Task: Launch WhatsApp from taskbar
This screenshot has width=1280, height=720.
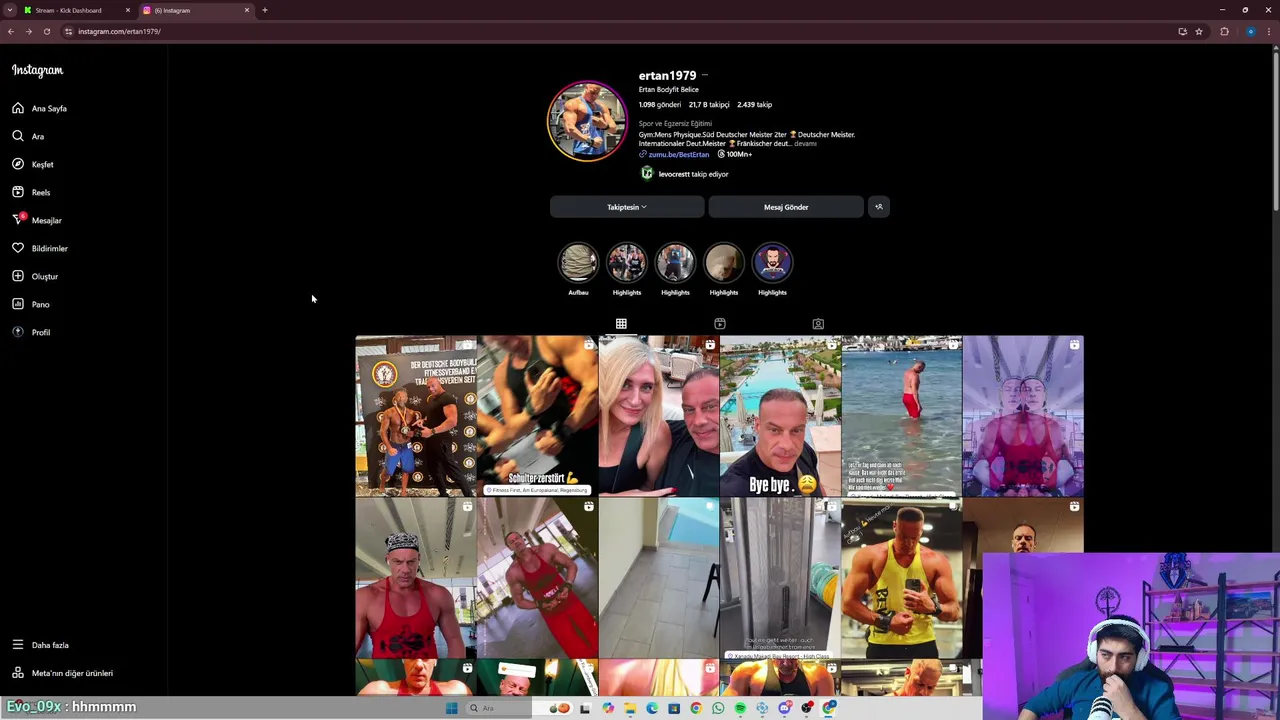Action: point(718,708)
